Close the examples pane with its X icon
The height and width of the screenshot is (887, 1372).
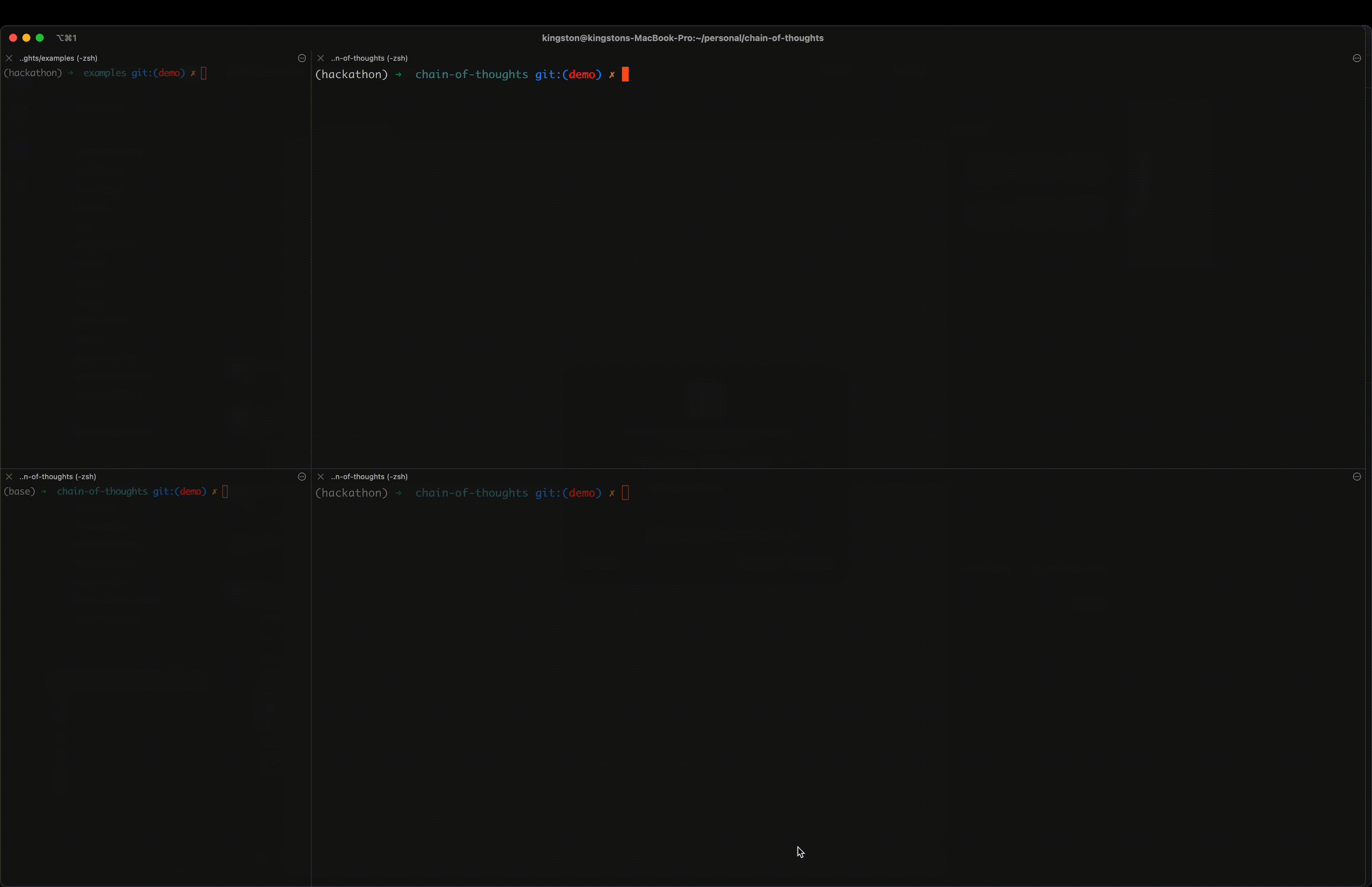[9, 58]
